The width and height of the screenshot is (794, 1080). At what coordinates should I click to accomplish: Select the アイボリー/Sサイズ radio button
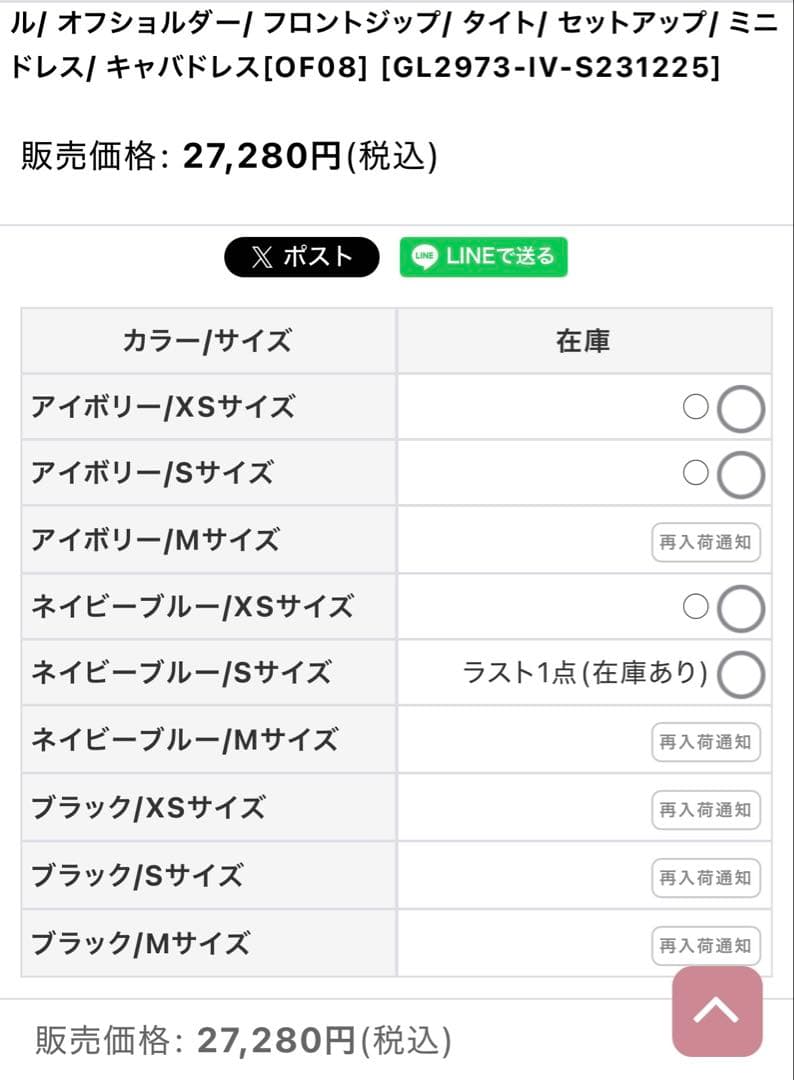click(x=741, y=475)
